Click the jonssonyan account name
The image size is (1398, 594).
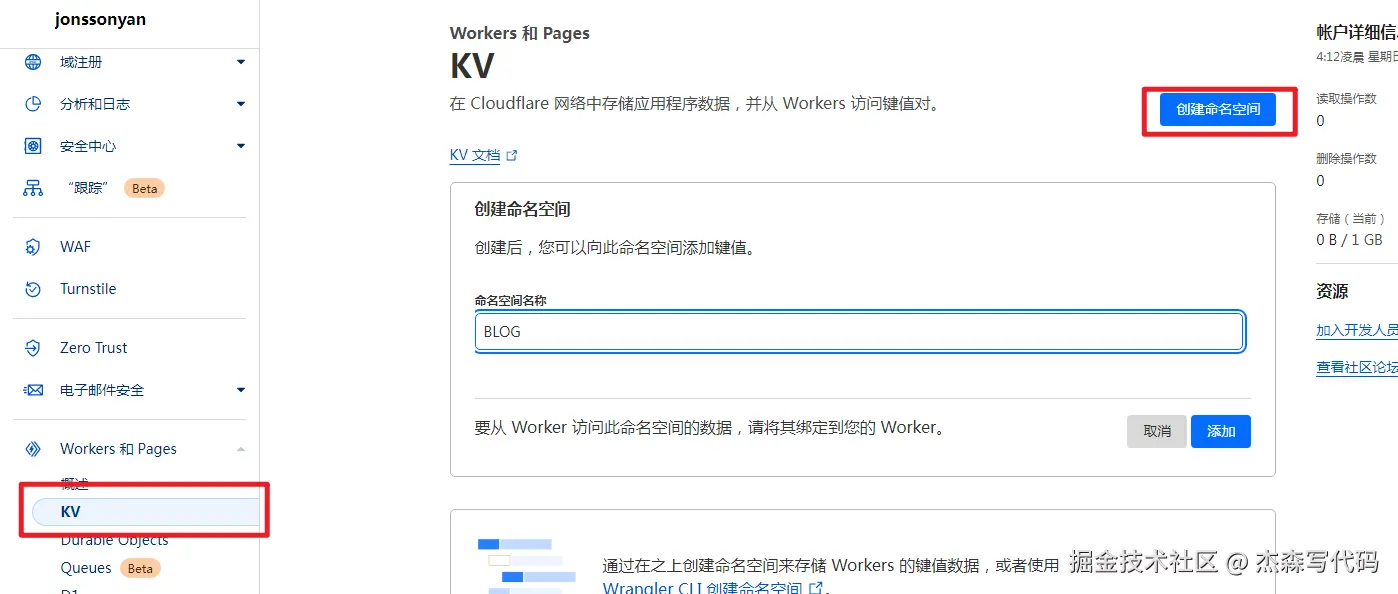coord(100,19)
